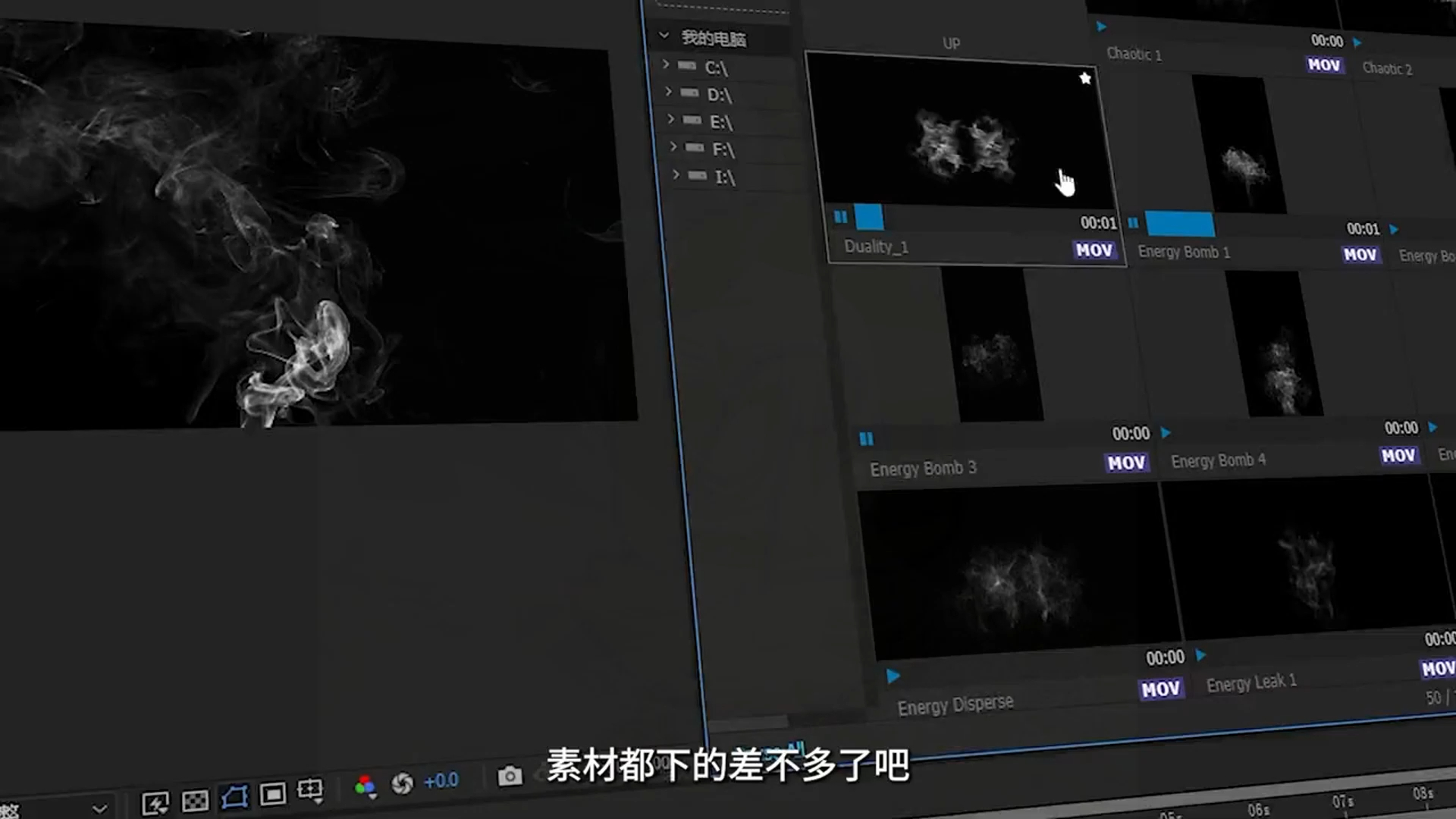Click the MOV label under Duality_1

click(1093, 250)
